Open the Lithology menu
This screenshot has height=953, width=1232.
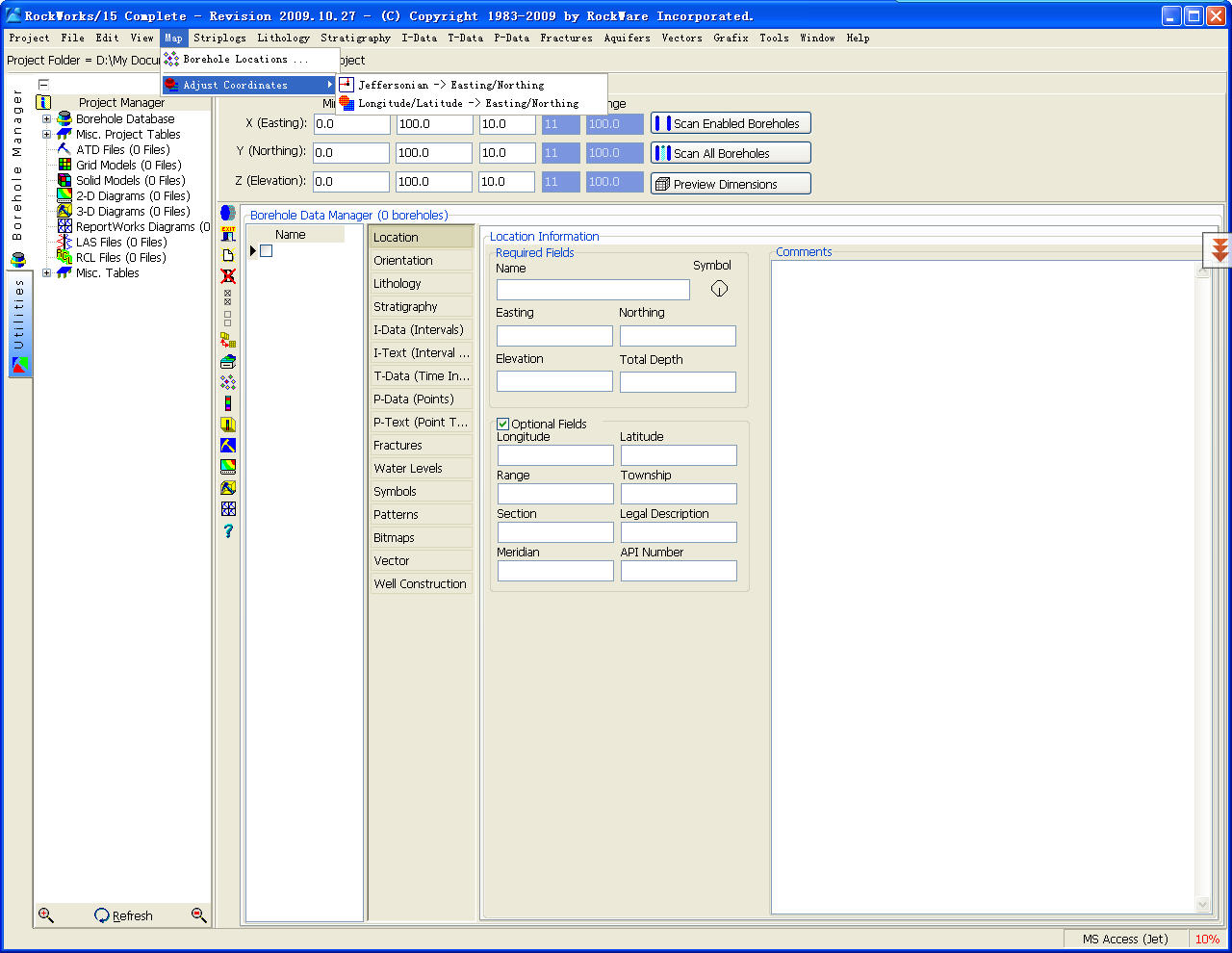283,39
